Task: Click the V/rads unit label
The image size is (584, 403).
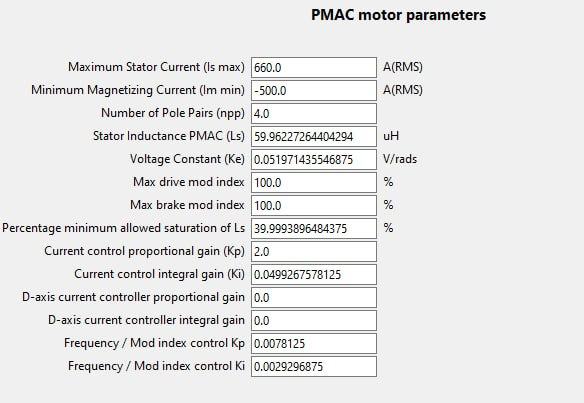Action: pyautogui.click(x=400, y=159)
